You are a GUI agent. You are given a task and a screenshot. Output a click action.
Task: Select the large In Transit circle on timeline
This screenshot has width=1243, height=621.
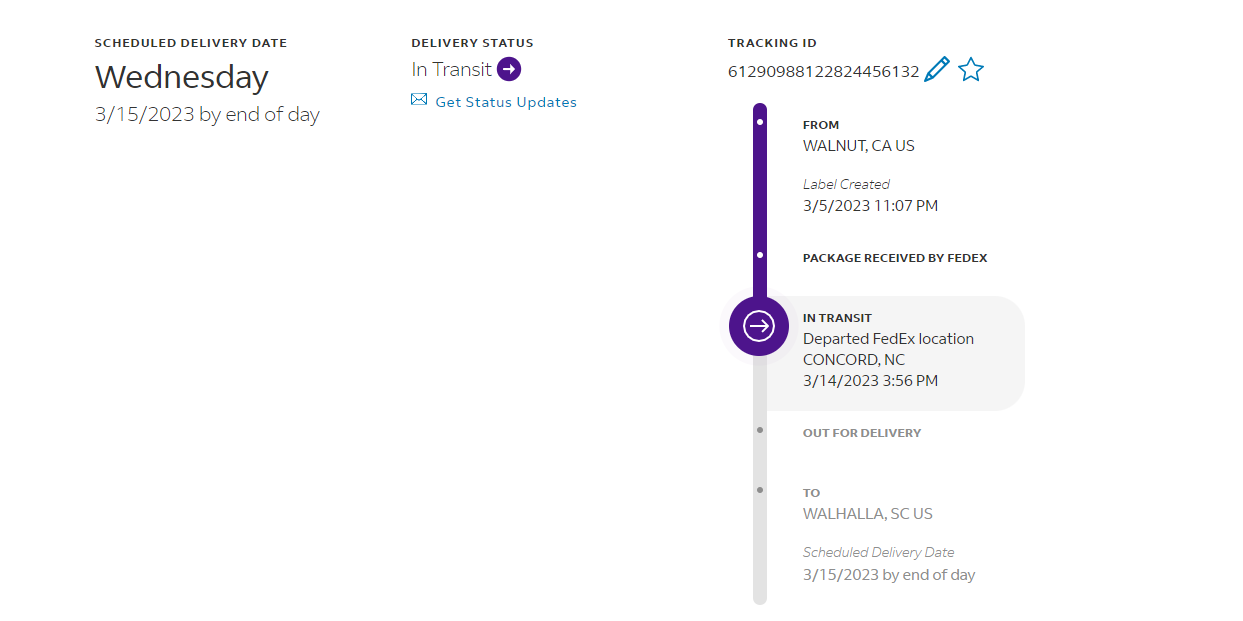tap(759, 326)
